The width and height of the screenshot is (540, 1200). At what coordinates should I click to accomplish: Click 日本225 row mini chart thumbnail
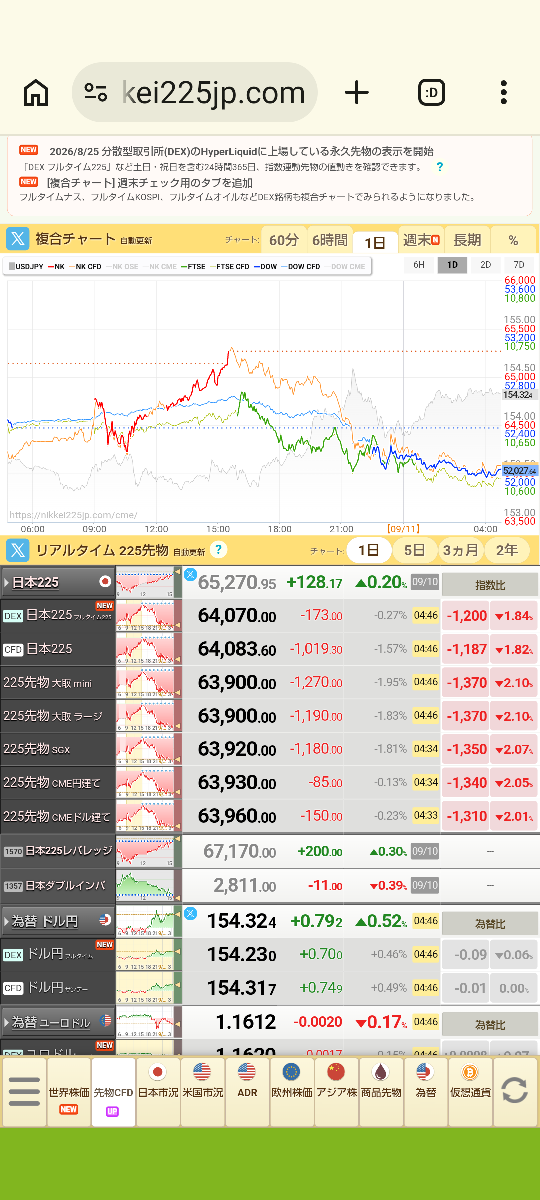145,582
